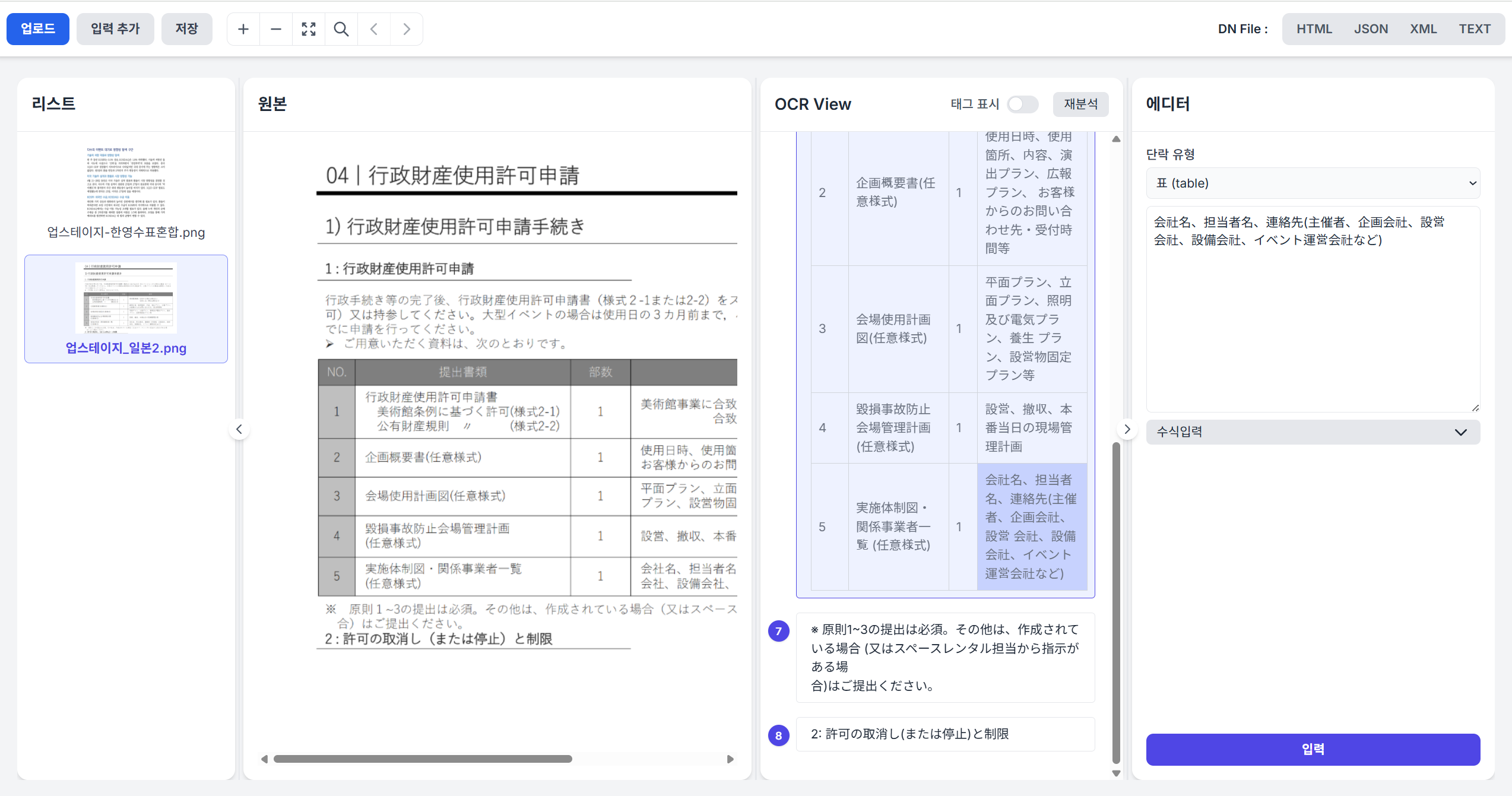1512x796 pixels.
Task: Select OCR cell 実施体制図・関係事業者一覧
Action: [x=898, y=527]
